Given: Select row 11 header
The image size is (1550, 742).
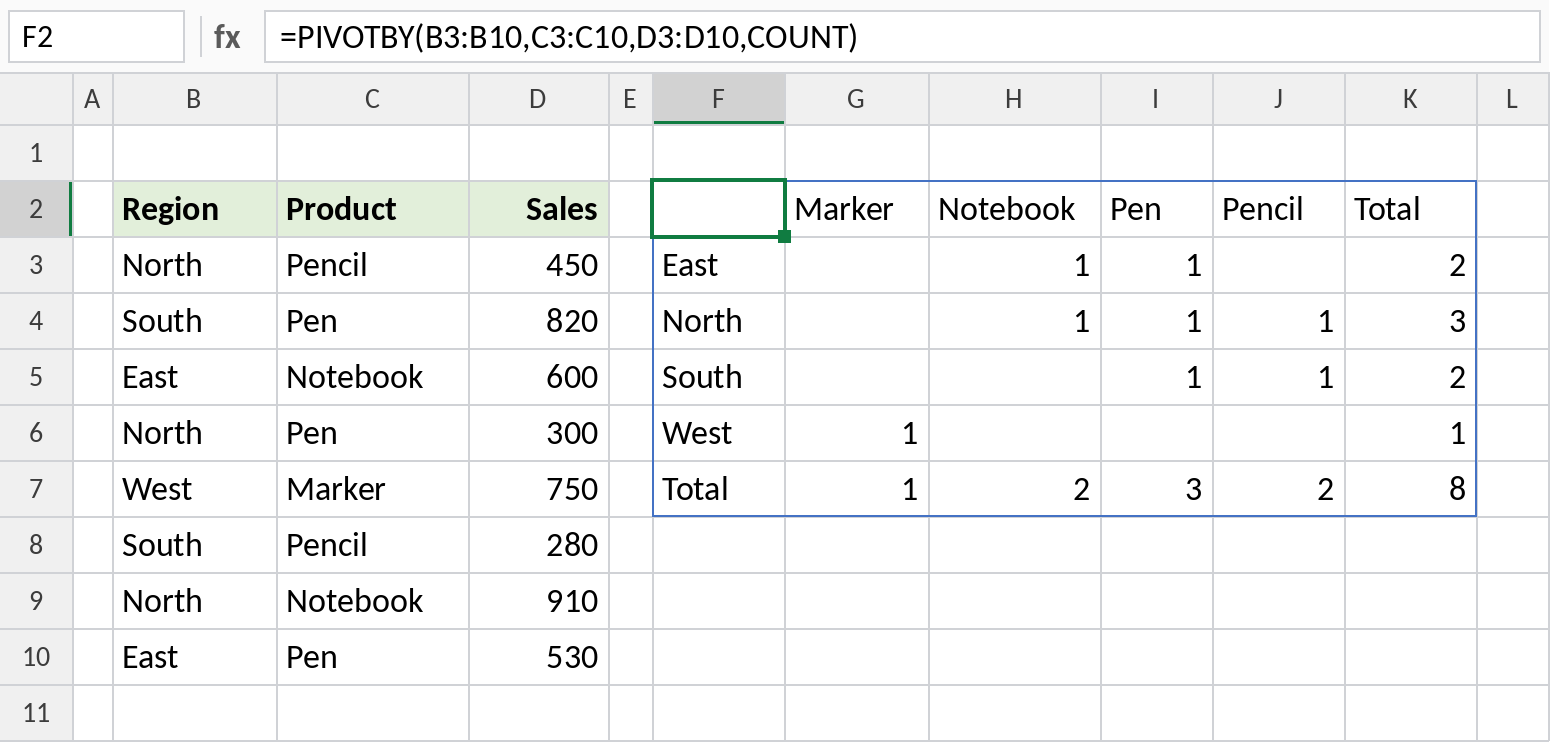Looking at the screenshot, I should (36, 713).
